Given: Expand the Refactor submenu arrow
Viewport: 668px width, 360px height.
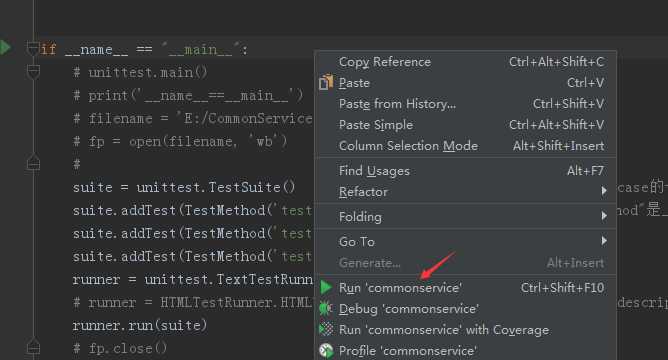Looking at the screenshot, I should 604,191.
